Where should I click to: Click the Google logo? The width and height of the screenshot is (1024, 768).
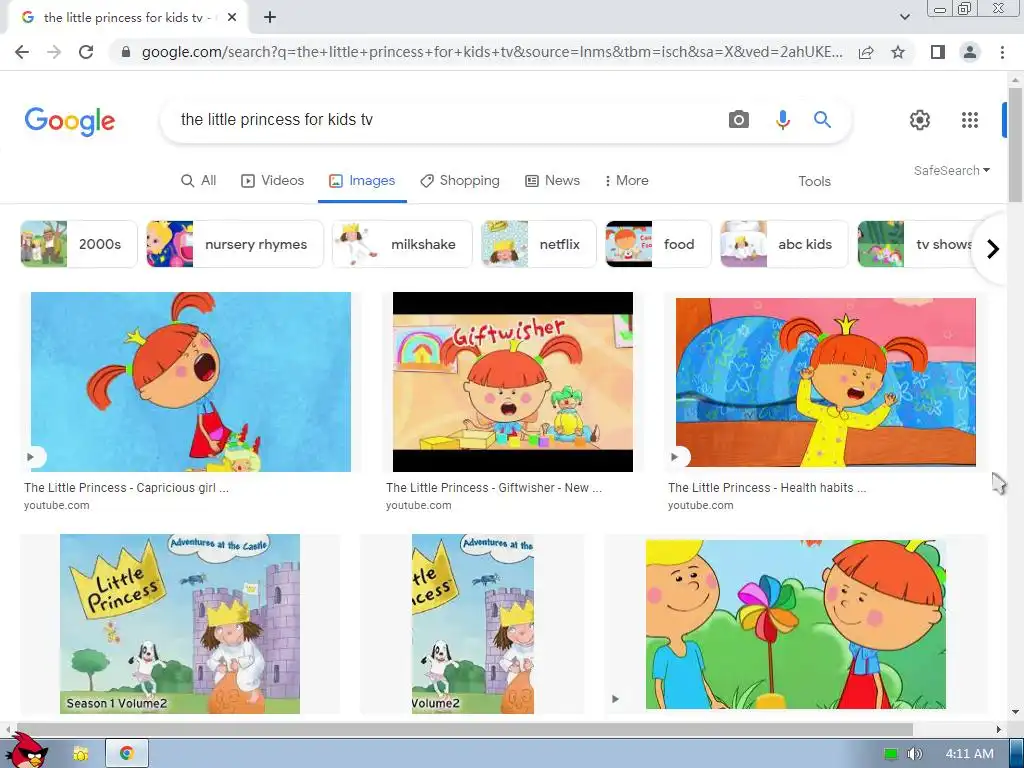click(70, 121)
